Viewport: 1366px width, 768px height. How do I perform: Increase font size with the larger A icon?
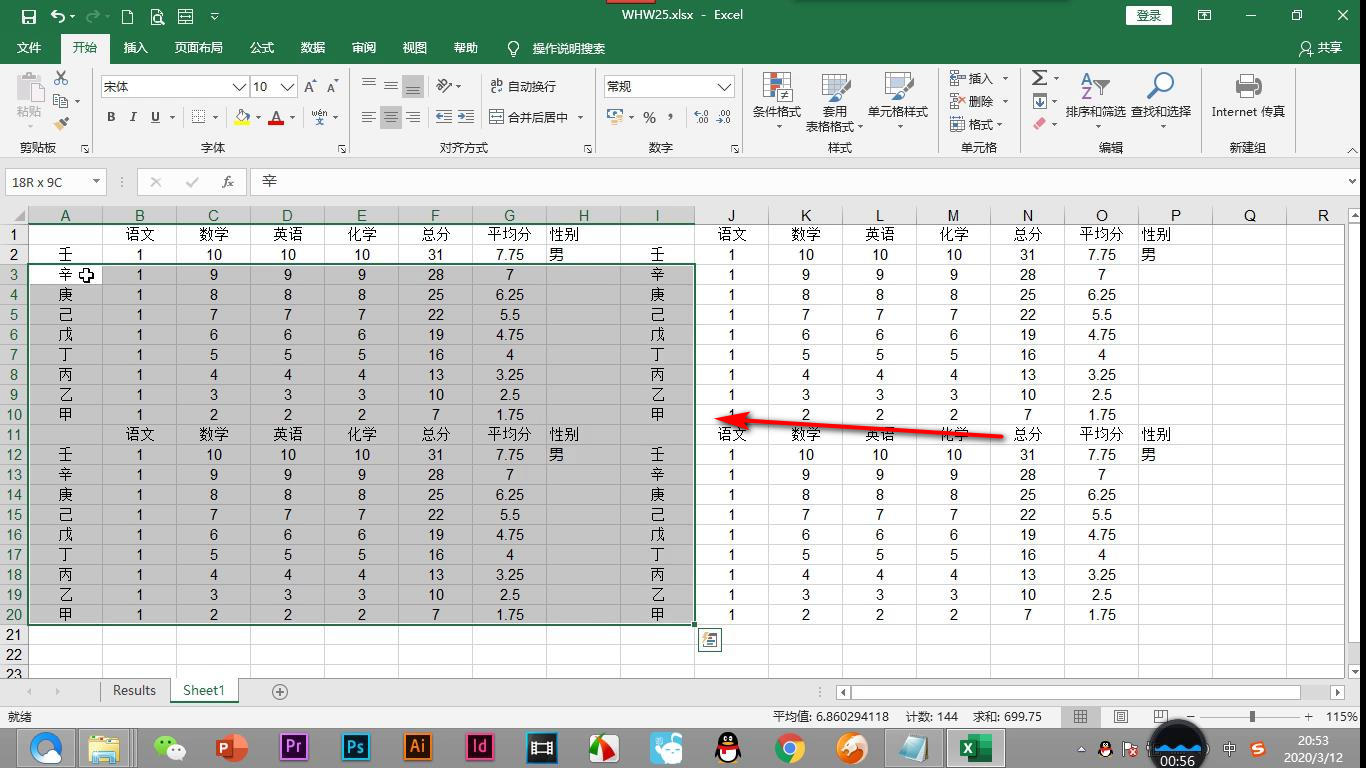(x=311, y=87)
